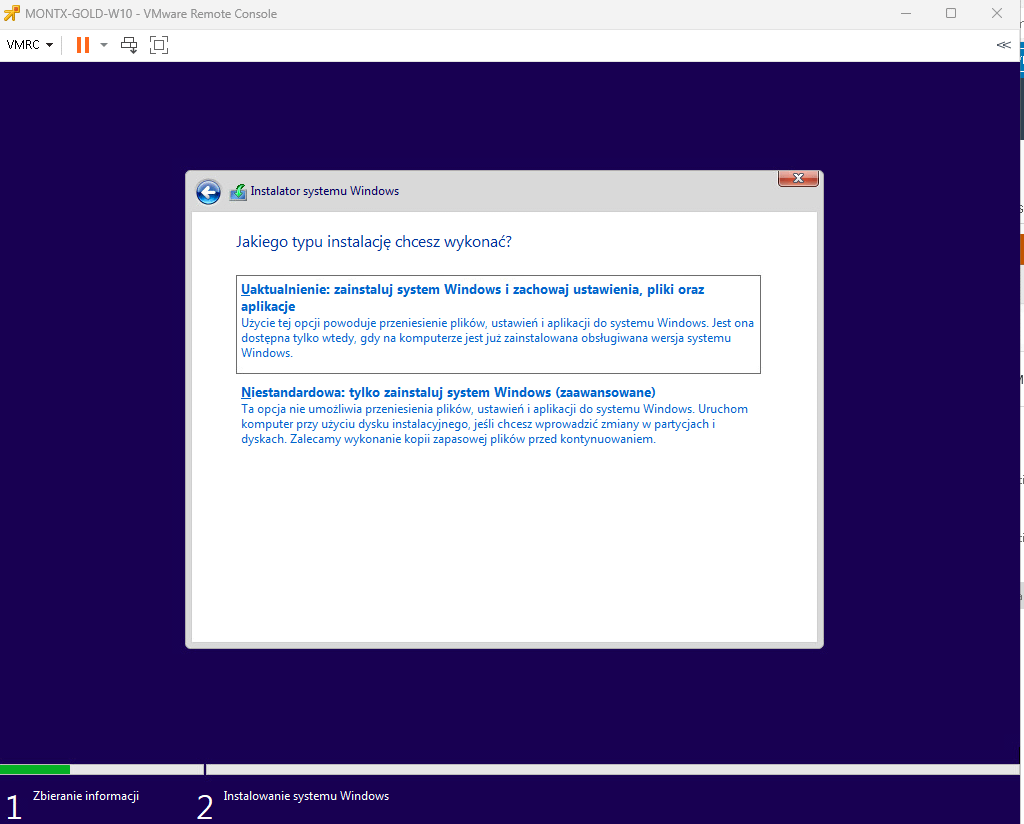Minimize the VMware Remote Console window
Image resolution: width=1024 pixels, height=824 pixels.
click(x=904, y=14)
